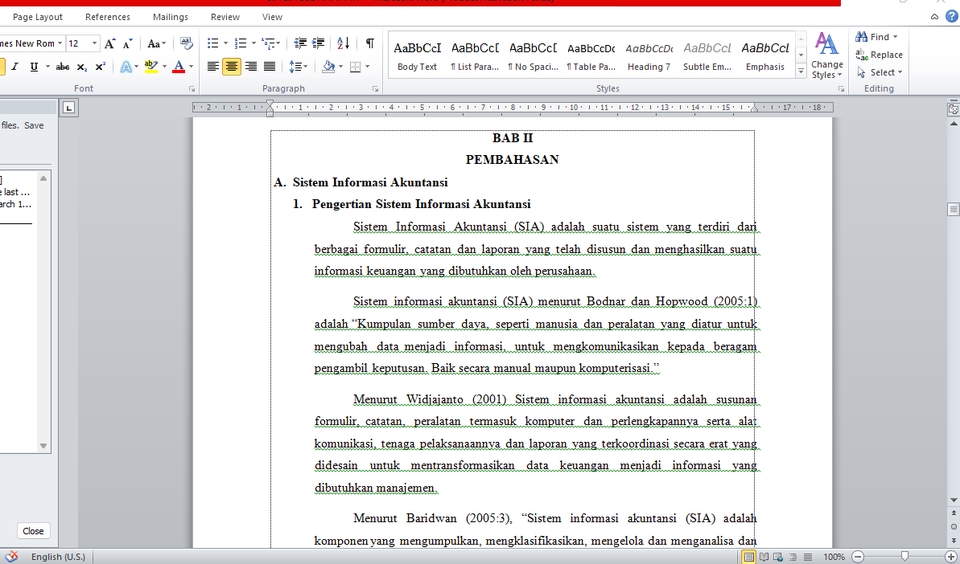This screenshot has height=564, width=960.
Task: Click Close button in recovery pane
Action: click(x=33, y=531)
